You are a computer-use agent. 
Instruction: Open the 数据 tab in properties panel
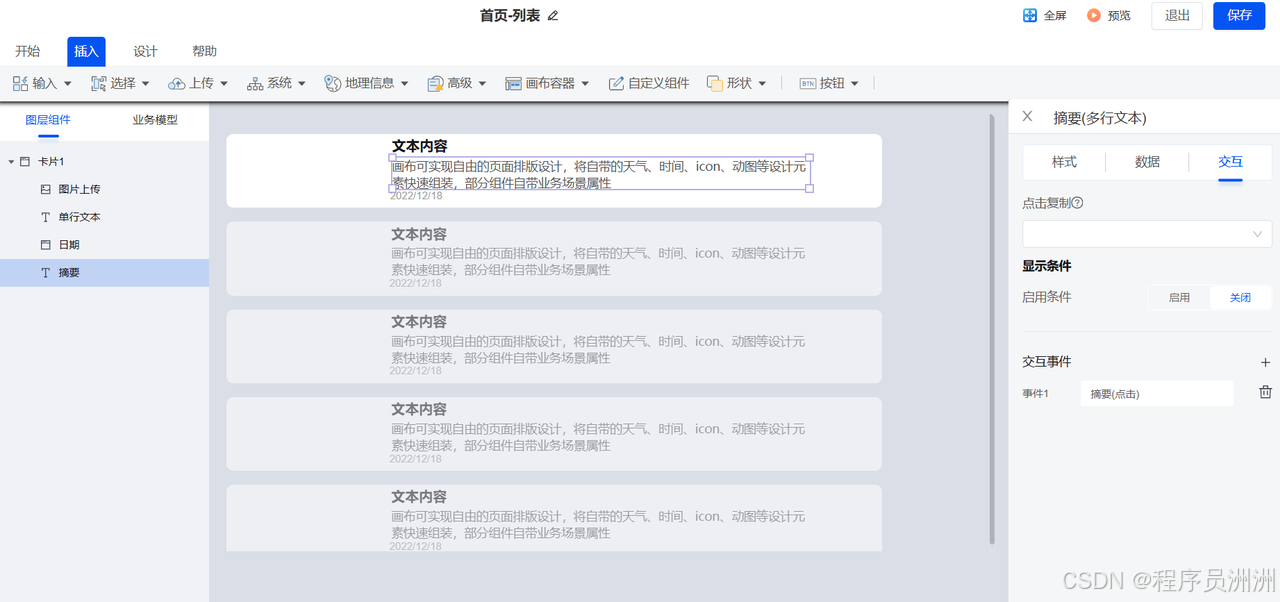pos(1147,161)
